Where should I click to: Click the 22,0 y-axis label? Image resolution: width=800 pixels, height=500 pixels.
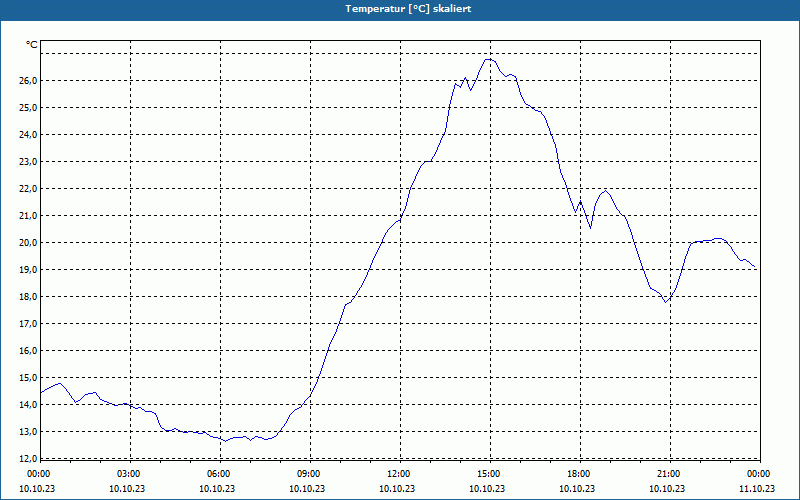(28, 189)
